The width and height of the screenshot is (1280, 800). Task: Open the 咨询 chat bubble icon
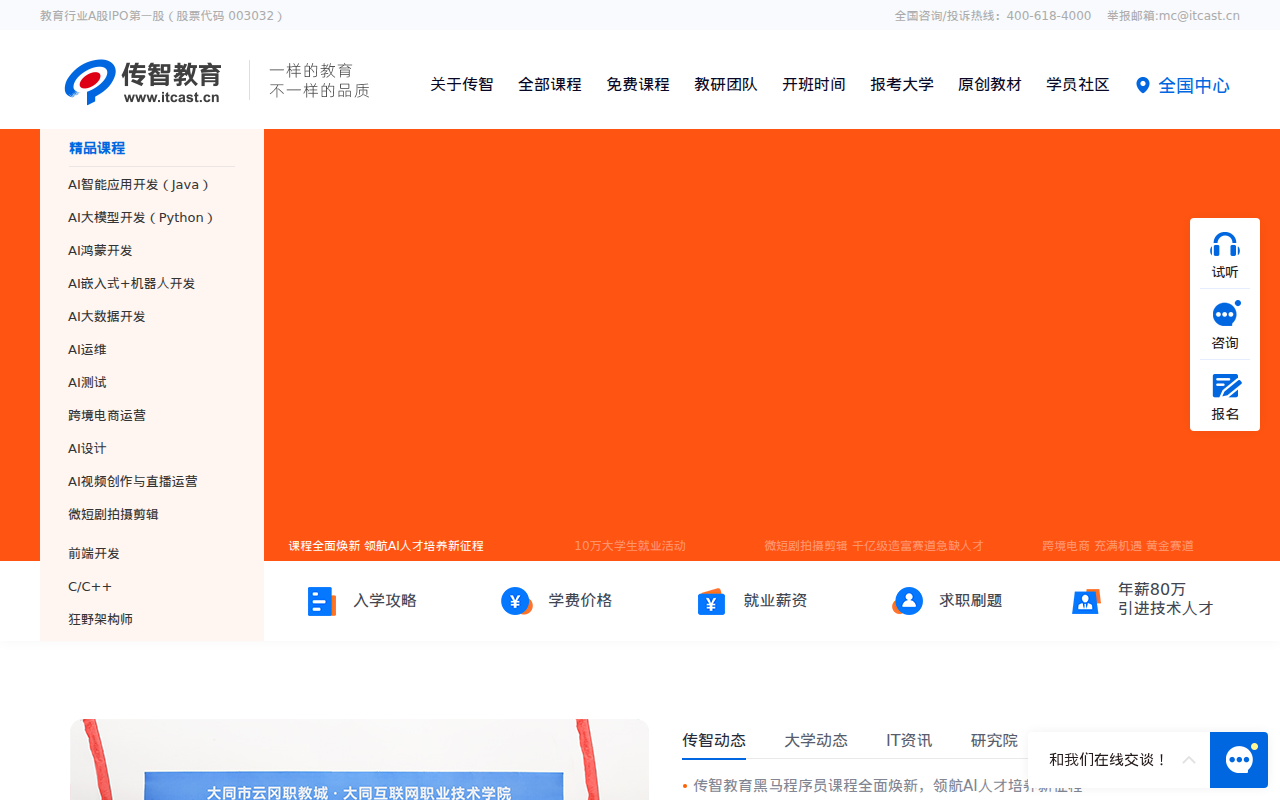click(1225, 315)
